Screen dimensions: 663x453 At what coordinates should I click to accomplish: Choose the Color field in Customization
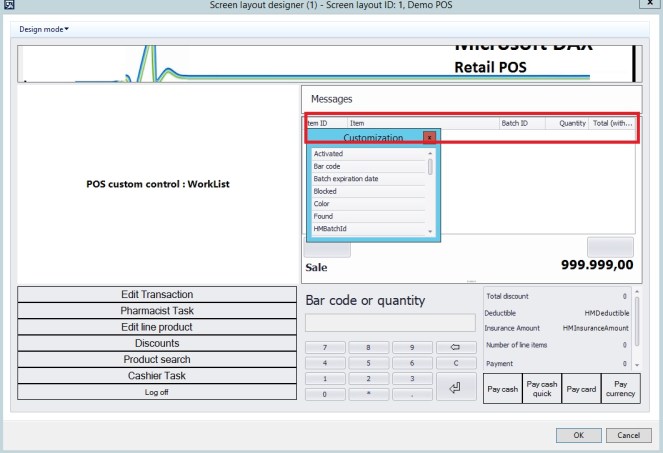[x=368, y=204]
